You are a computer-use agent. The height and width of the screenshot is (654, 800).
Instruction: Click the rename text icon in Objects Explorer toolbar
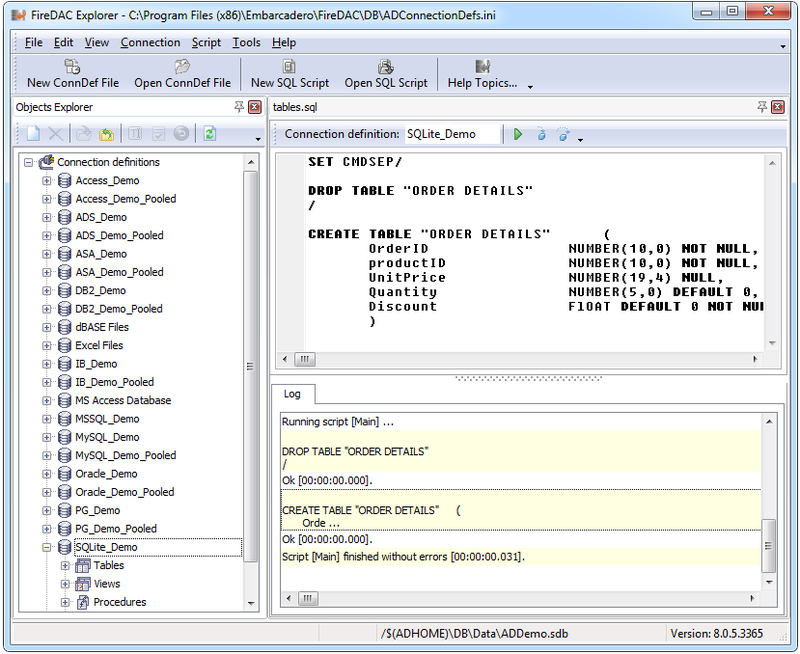tap(135, 134)
